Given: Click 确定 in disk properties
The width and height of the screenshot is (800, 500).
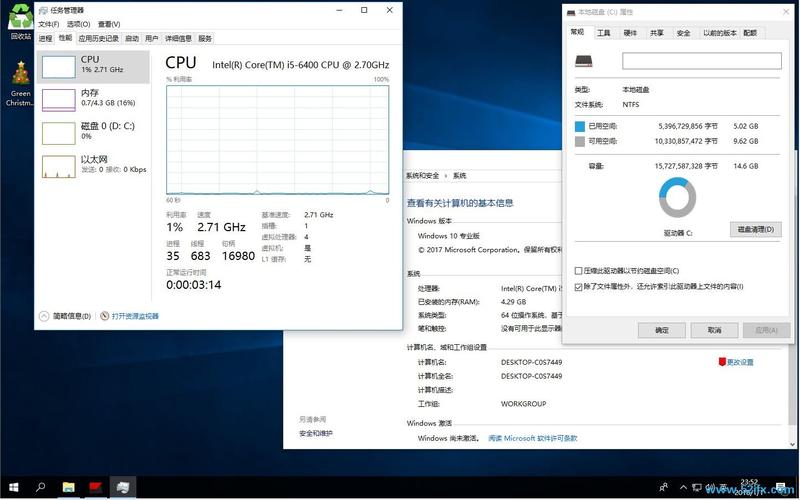Looking at the screenshot, I should click(x=662, y=331).
